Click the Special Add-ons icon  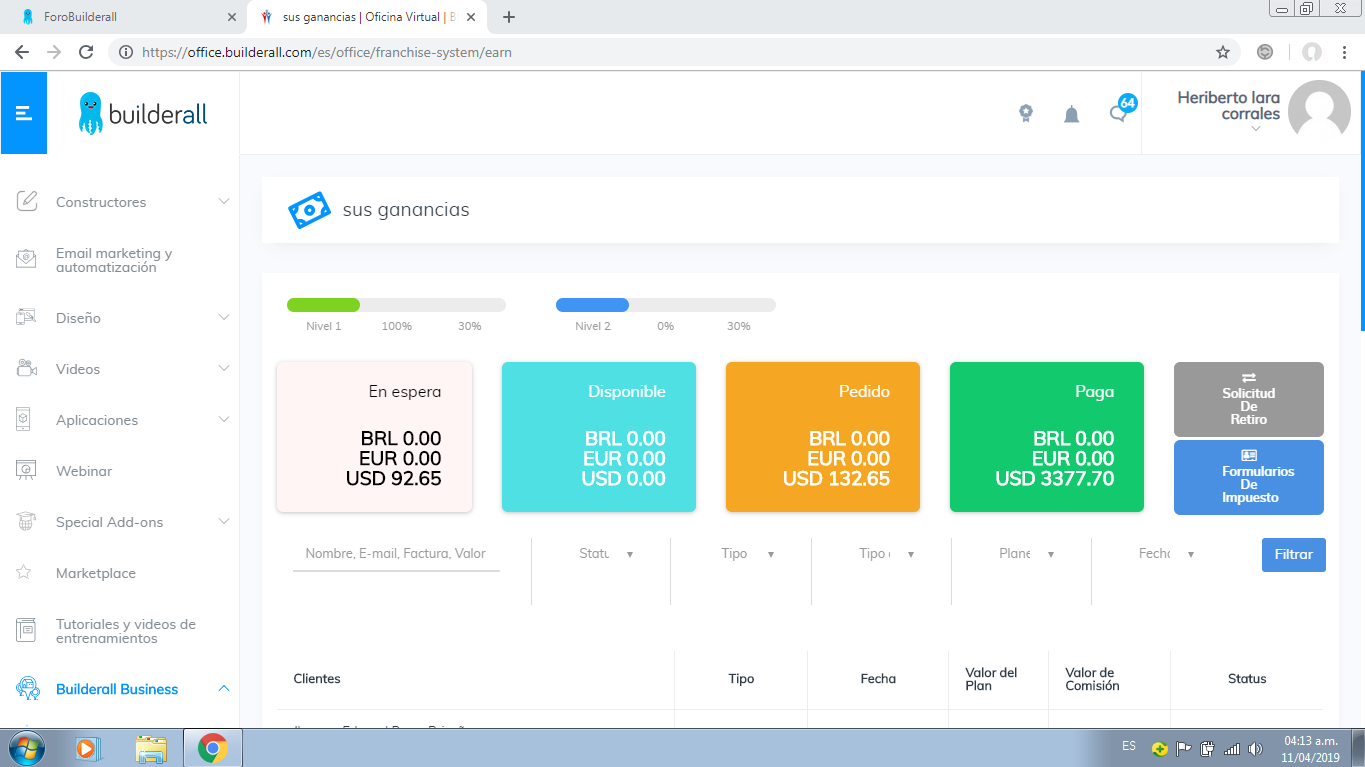[x=27, y=521]
